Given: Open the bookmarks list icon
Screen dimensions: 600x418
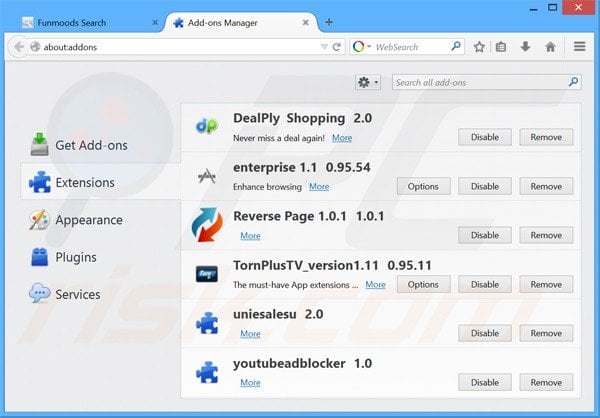Looking at the screenshot, I should pyautogui.click(x=501, y=47).
